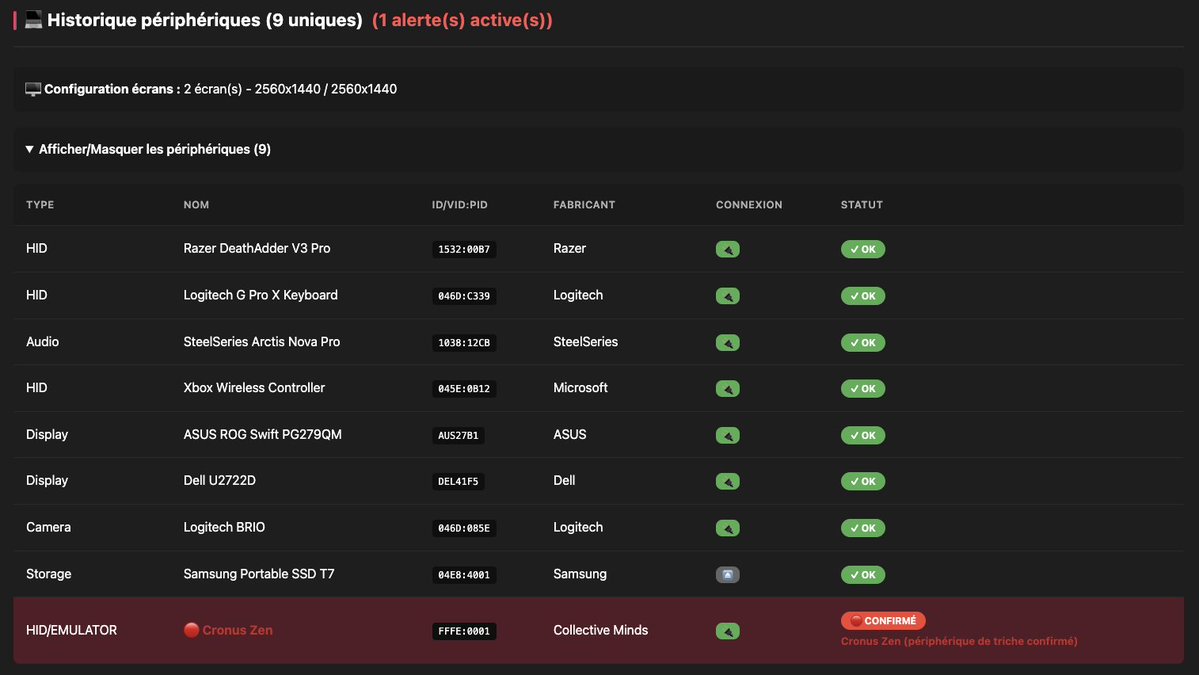Click the connection icon for Logitech G Pro X Keyboard
Image resolution: width=1199 pixels, height=675 pixels.
[727, 296]
